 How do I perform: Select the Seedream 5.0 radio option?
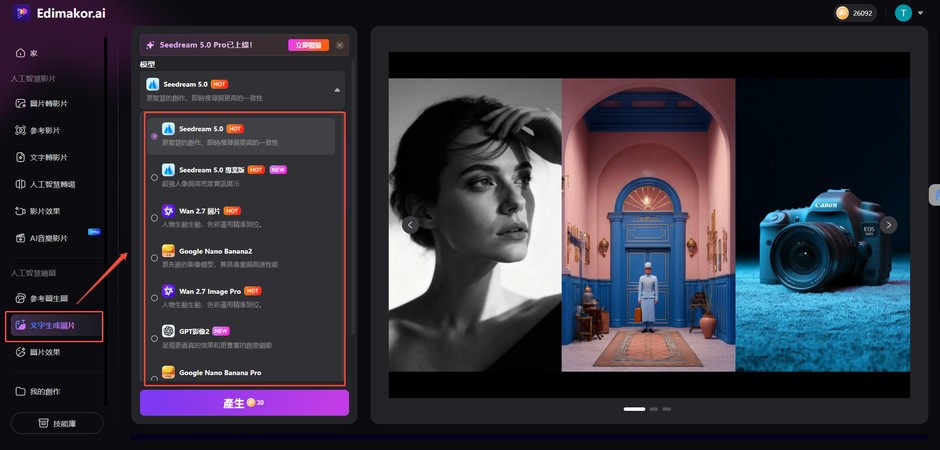[155, 137]
